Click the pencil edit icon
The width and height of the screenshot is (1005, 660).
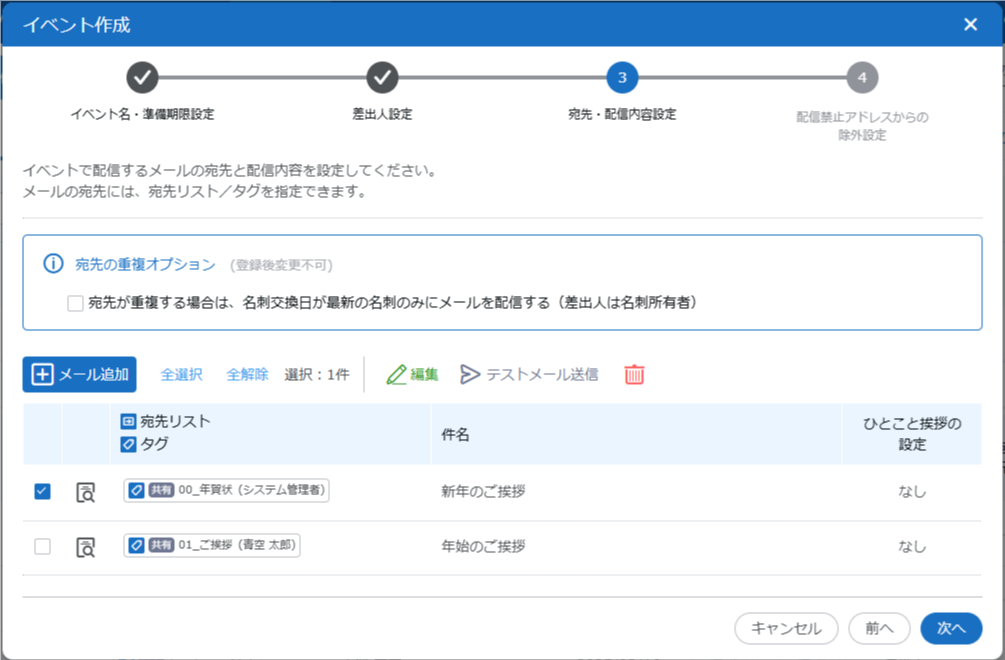pos(397,375)
